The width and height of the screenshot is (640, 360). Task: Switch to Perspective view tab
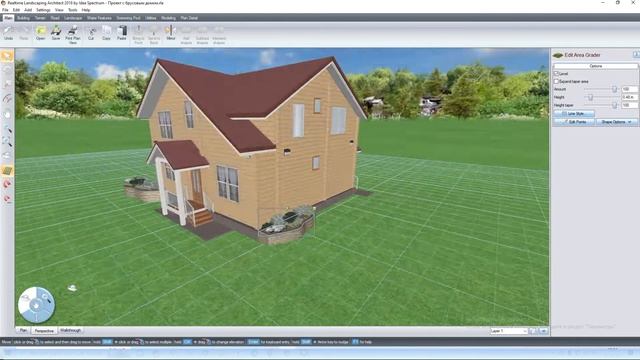(x=44, y=331)
